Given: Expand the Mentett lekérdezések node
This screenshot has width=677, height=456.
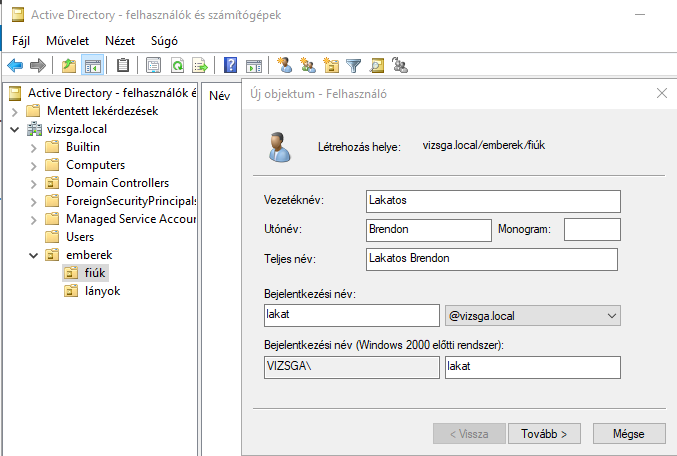Looking at the screenshot, I should [15, 111].
